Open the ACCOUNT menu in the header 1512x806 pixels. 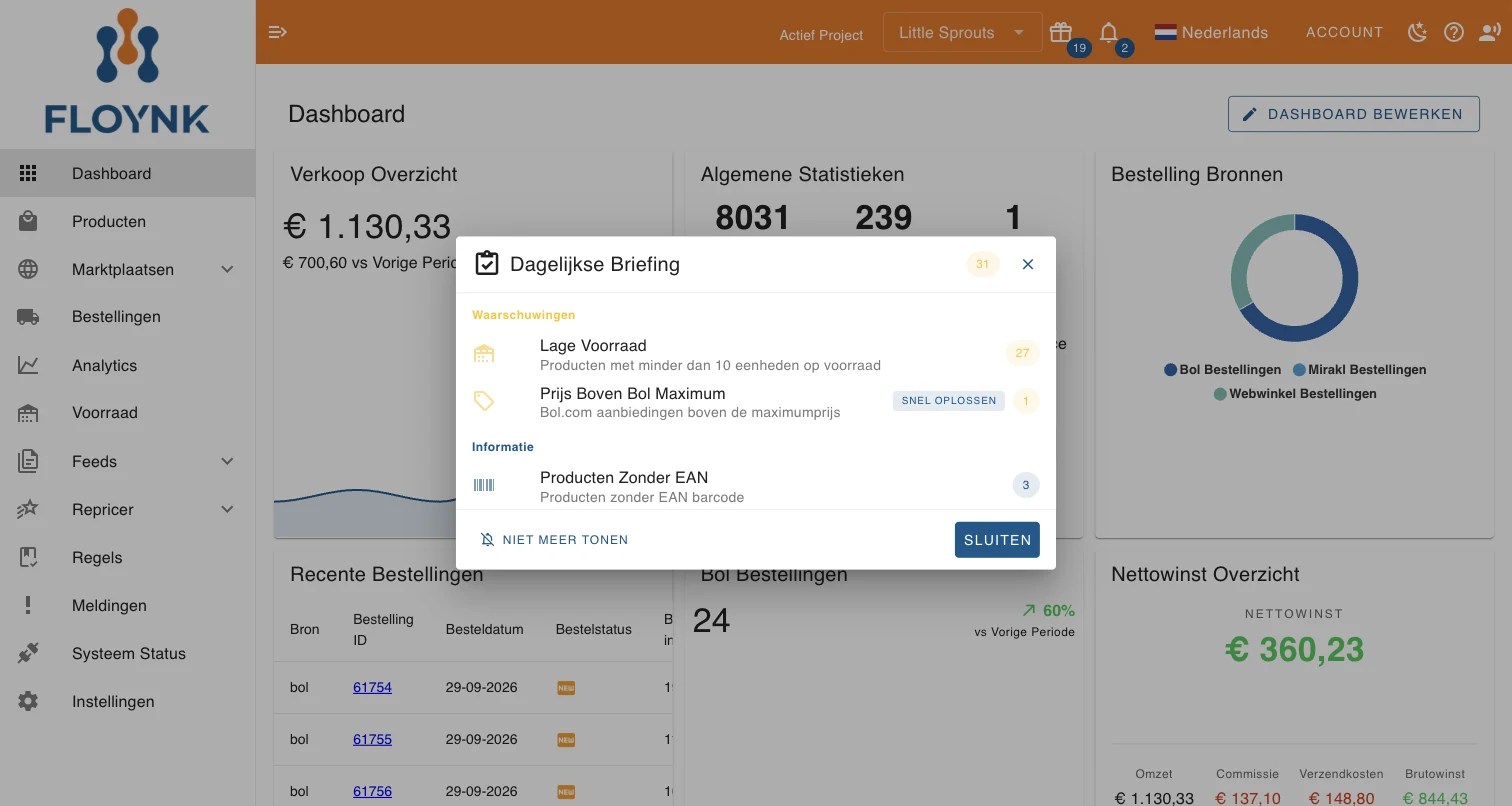point(1344,32)
